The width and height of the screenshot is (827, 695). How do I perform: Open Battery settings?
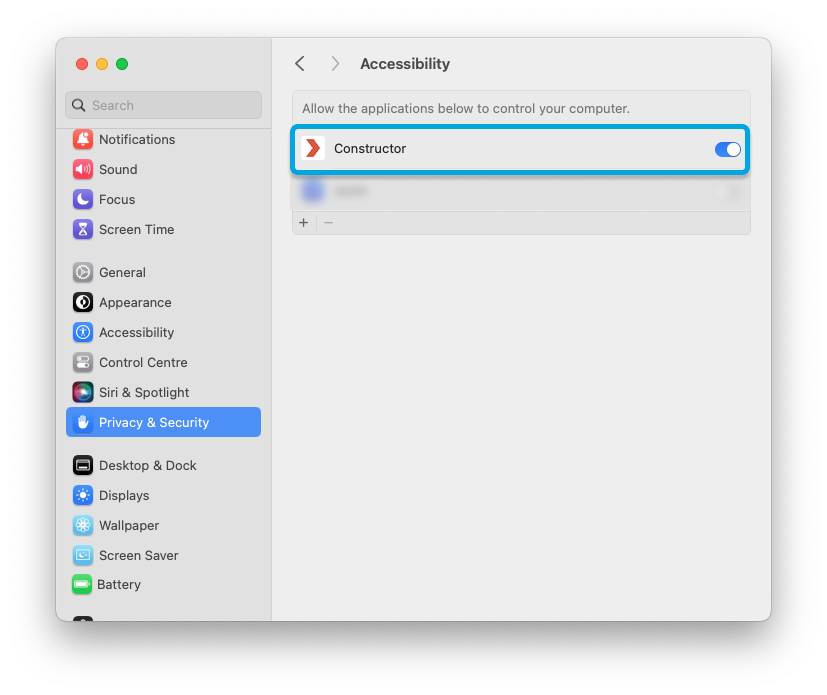pyautogui.click(x=118, y=584)
